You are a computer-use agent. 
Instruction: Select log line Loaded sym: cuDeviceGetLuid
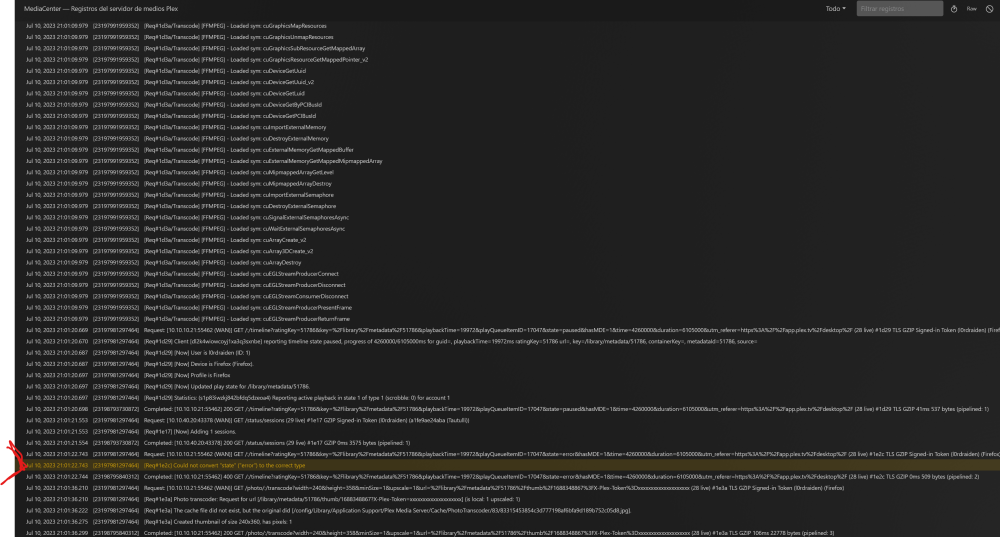[x=165, y=94]
